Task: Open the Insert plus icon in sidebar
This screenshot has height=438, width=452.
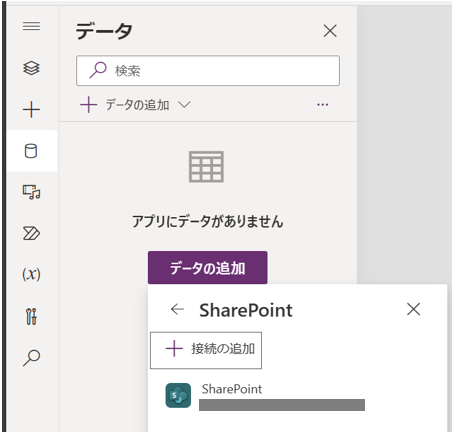Action: (x=31, y=109)
